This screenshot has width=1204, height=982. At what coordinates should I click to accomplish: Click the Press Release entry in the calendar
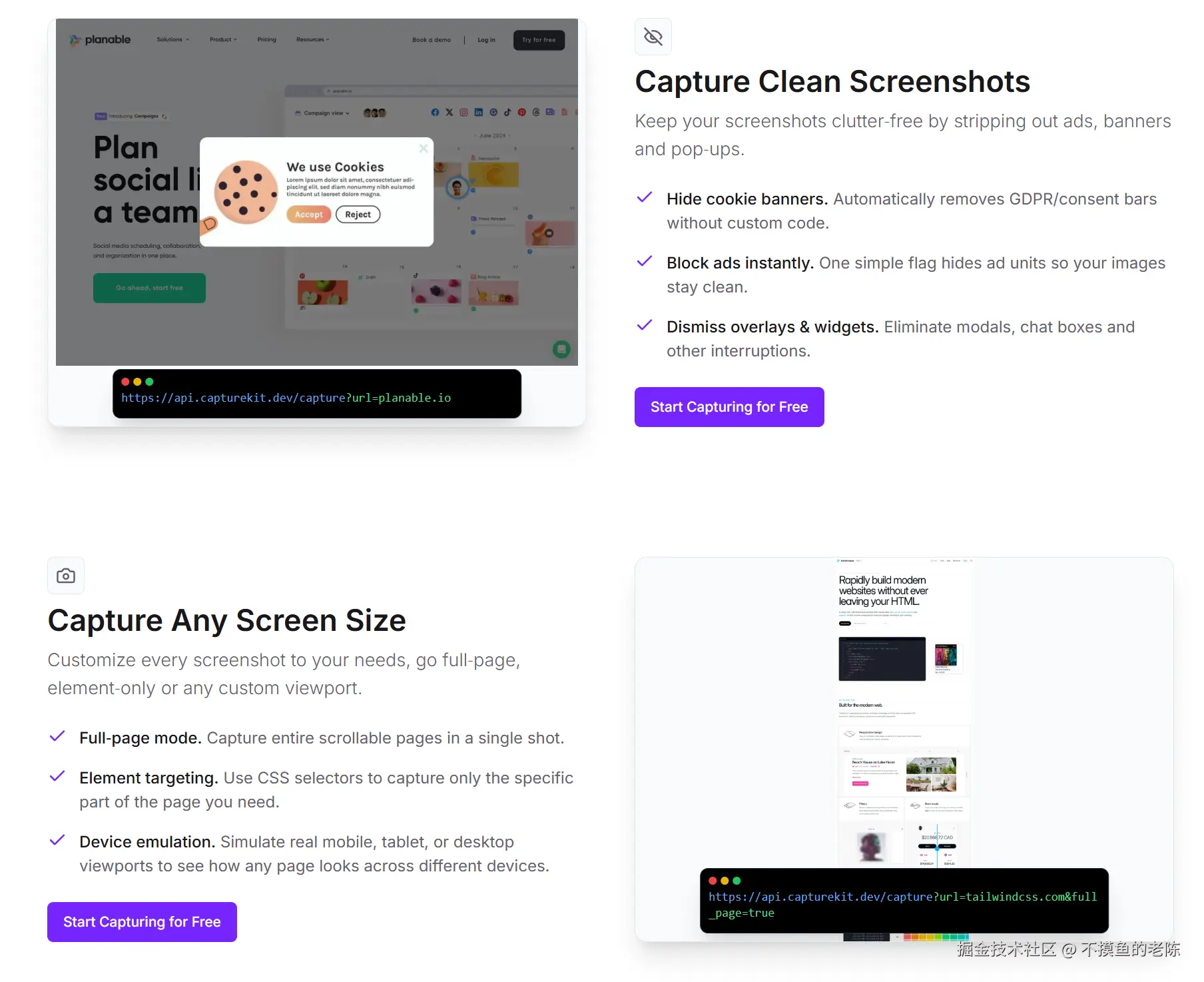[488, 219]
